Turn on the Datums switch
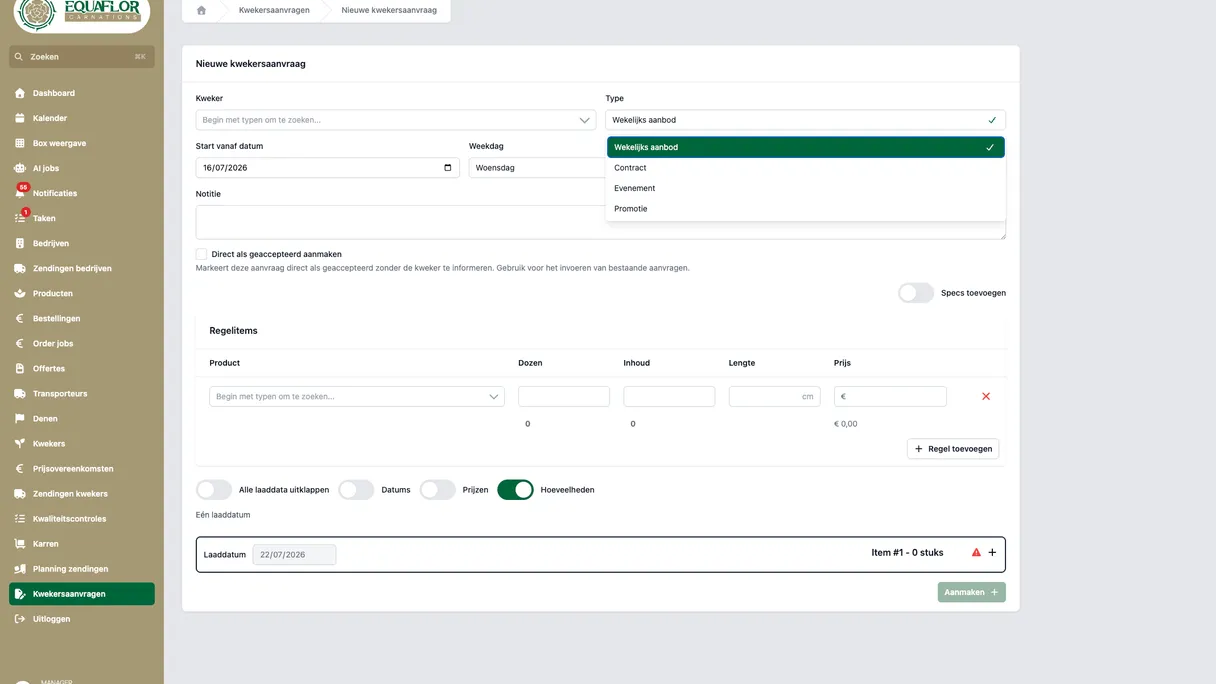 [x=356, y=490]
